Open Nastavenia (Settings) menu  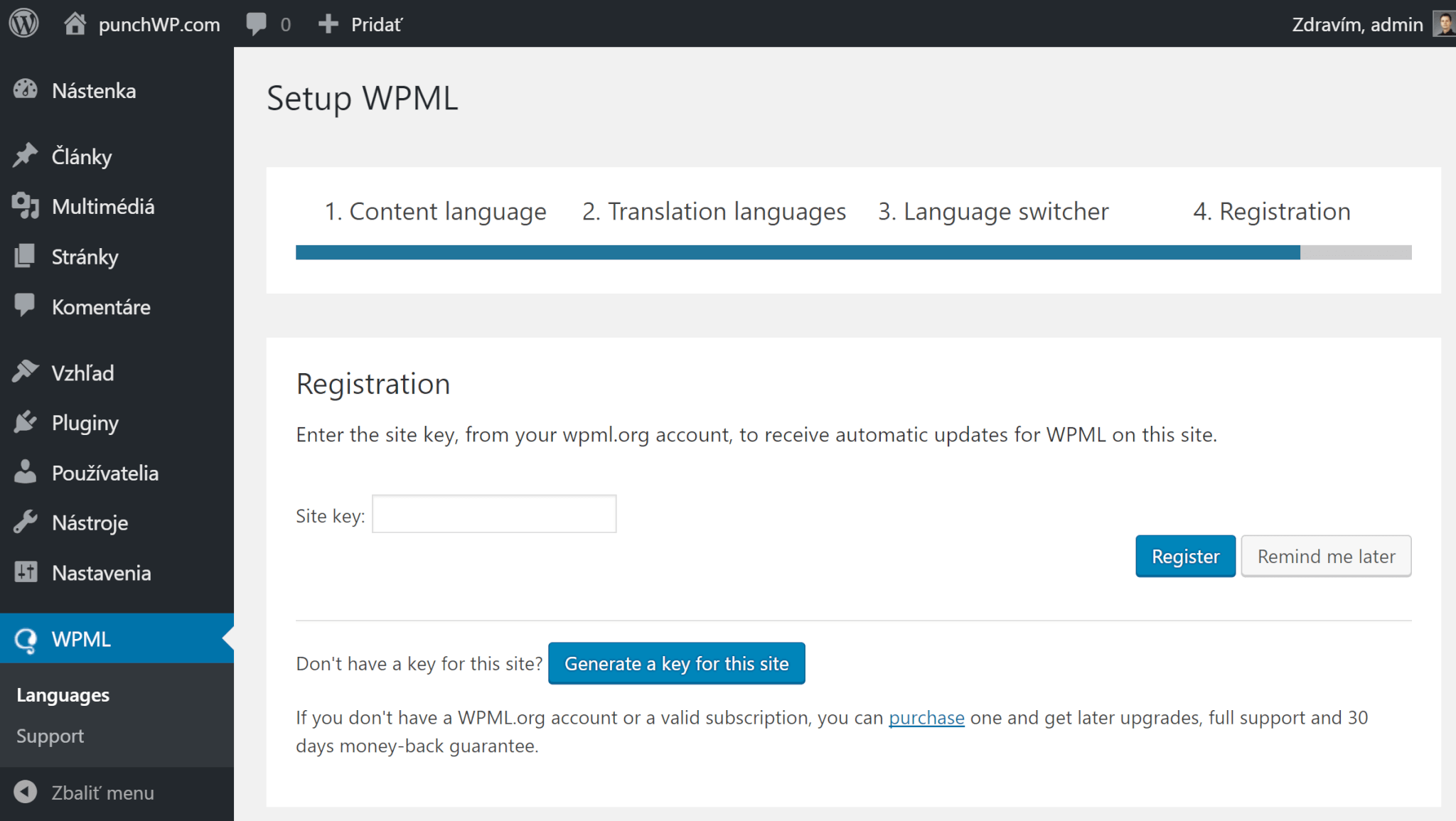tap(100, 572)
